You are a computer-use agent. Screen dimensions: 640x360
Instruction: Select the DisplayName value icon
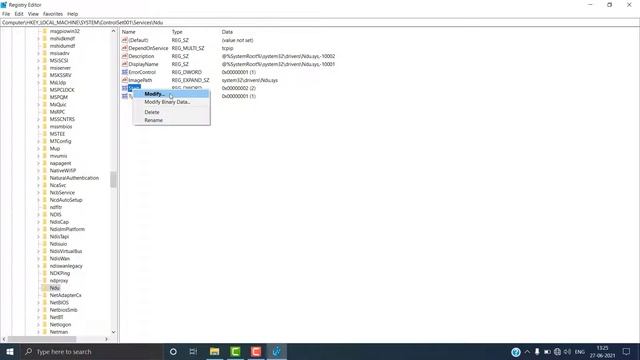click(x=125, y=64)
